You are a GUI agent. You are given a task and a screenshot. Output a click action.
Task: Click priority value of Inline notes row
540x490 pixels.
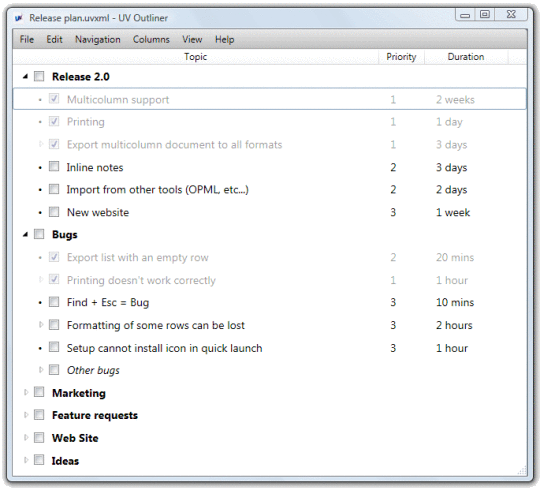click(x=393, y=167)
